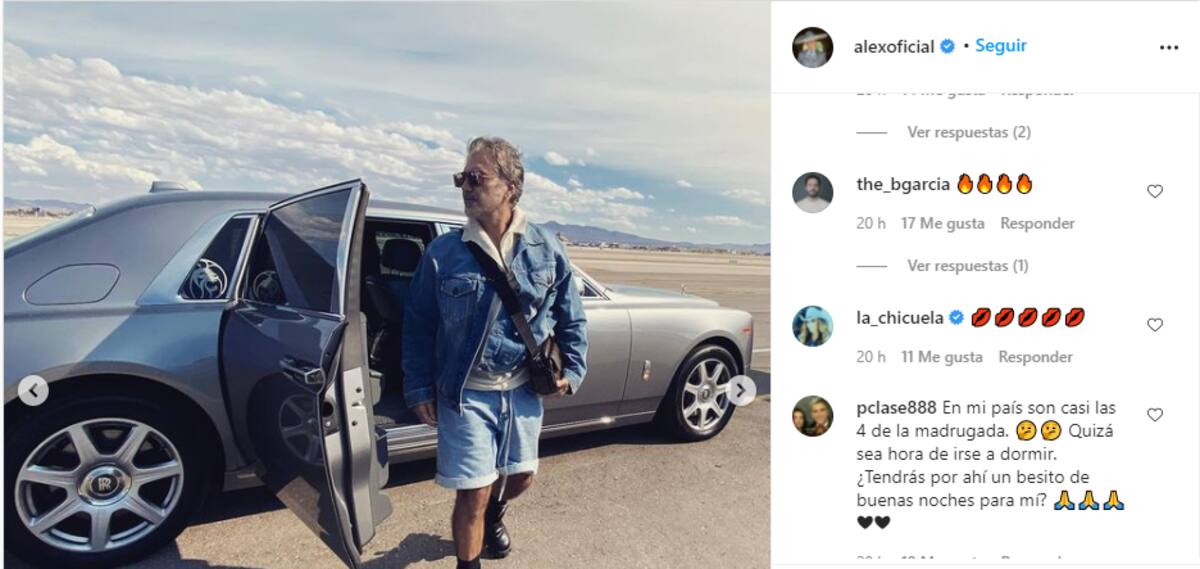1200x569 pixels.
Task: Open the alexoficial username link
Action: (894, 47)
